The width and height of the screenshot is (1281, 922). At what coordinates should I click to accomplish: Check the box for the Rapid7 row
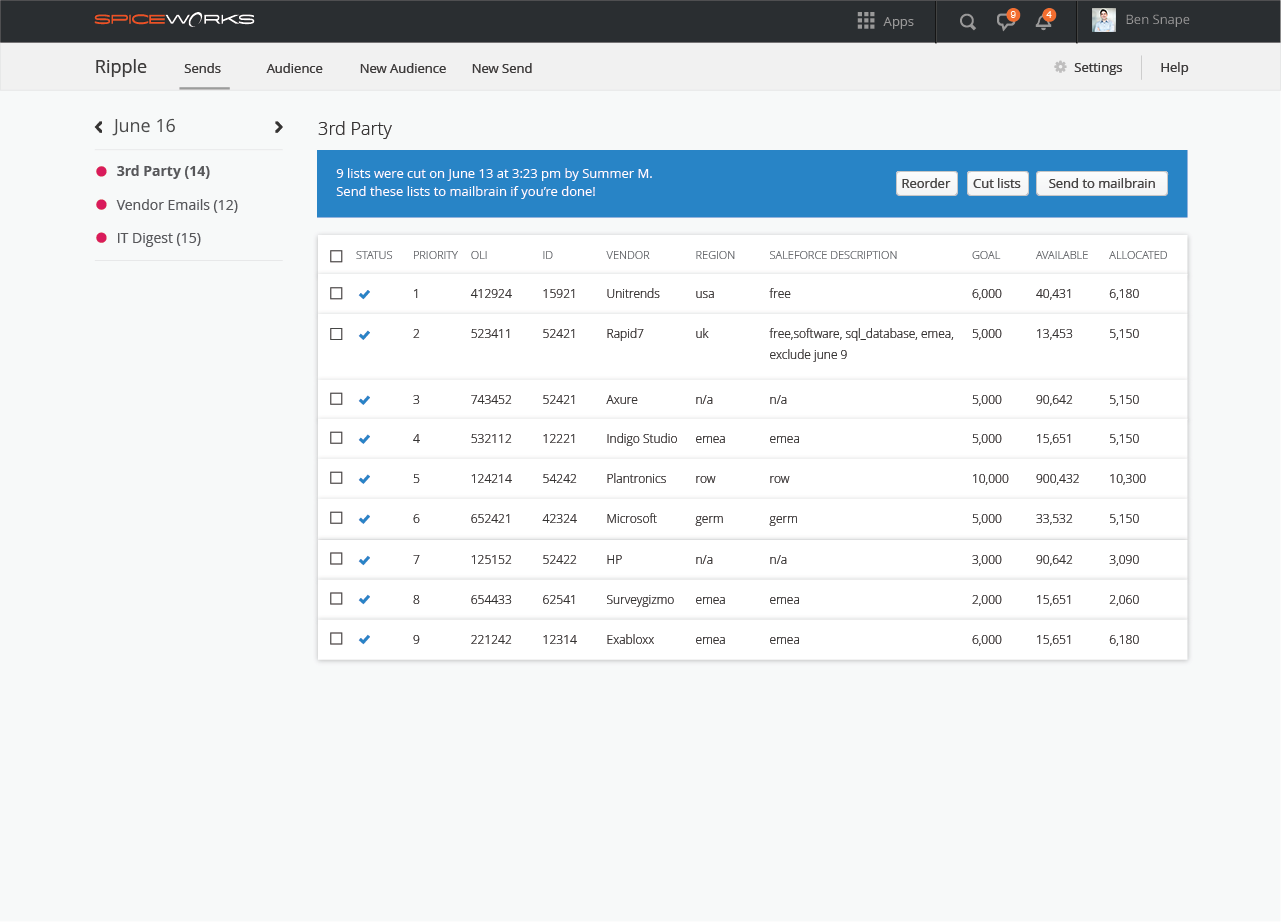point(336,333)
